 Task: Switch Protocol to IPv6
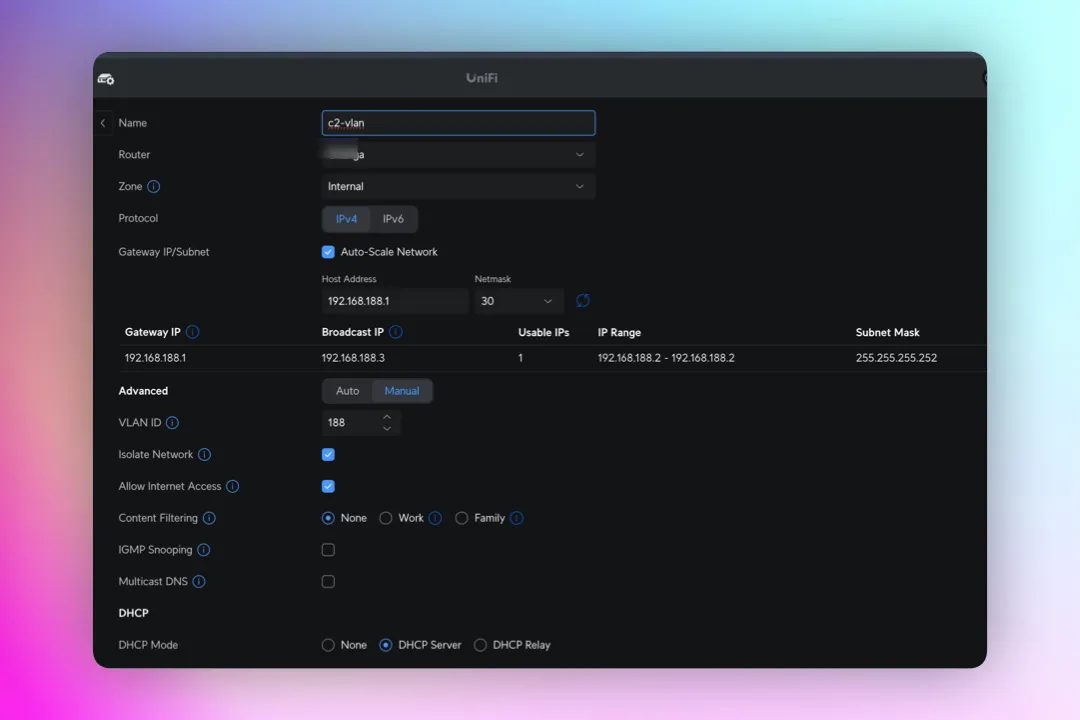coord(393,218)
